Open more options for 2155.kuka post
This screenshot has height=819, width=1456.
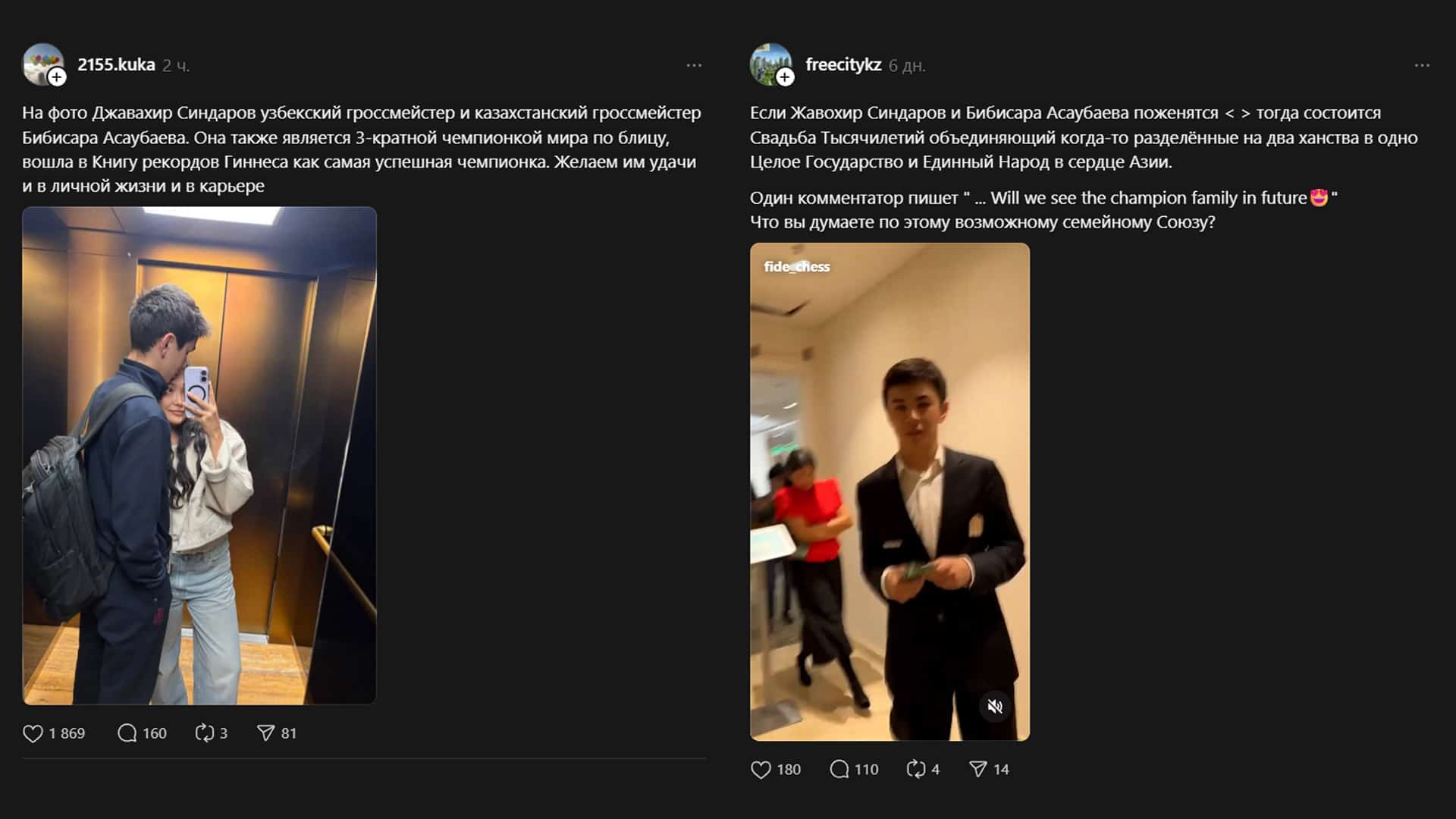[694, 66]
